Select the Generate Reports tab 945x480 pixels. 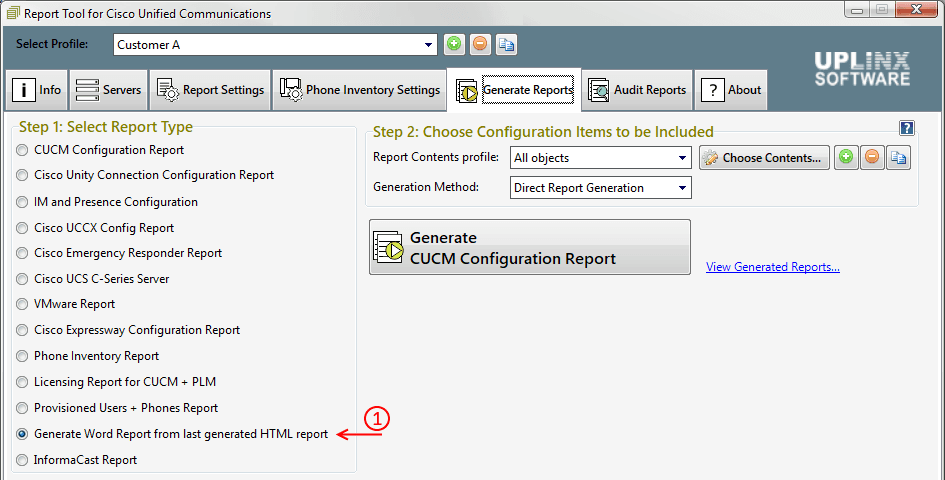tap(514, 90)
